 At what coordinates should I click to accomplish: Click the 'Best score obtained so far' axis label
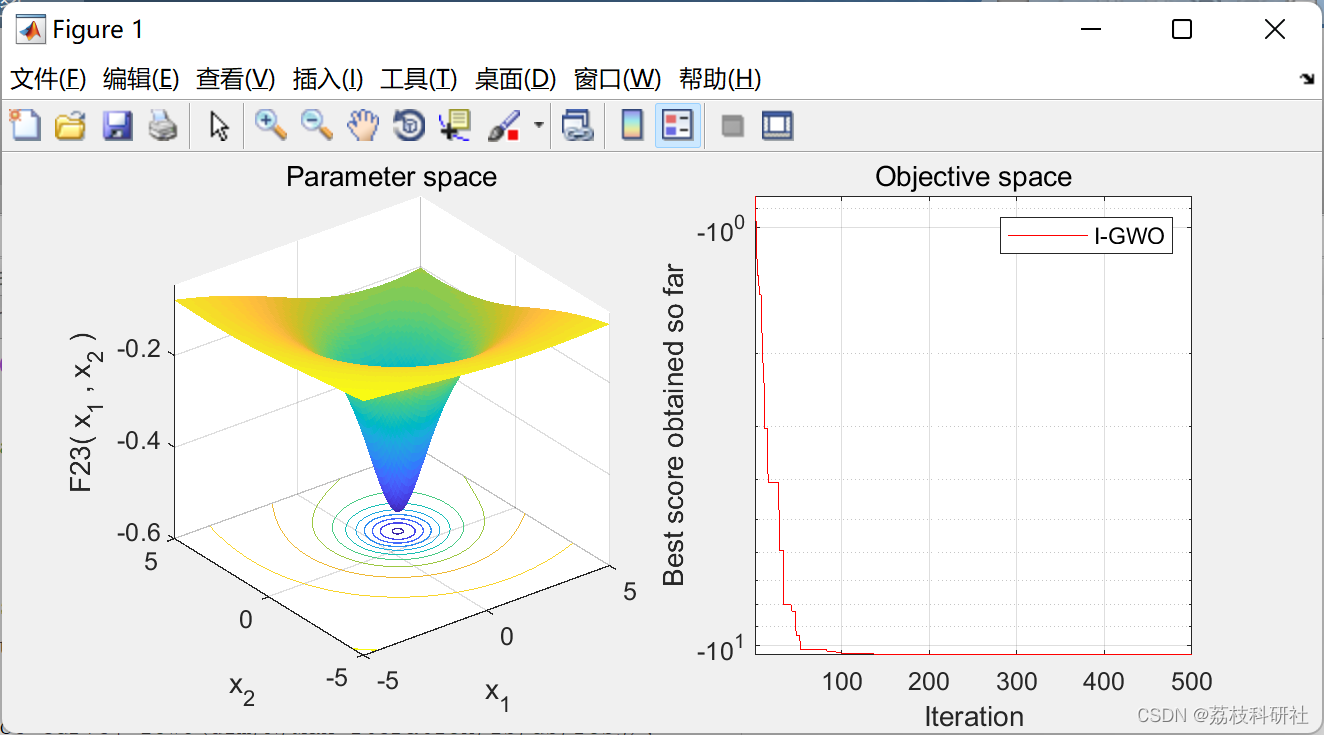click(x=675, y=424)
